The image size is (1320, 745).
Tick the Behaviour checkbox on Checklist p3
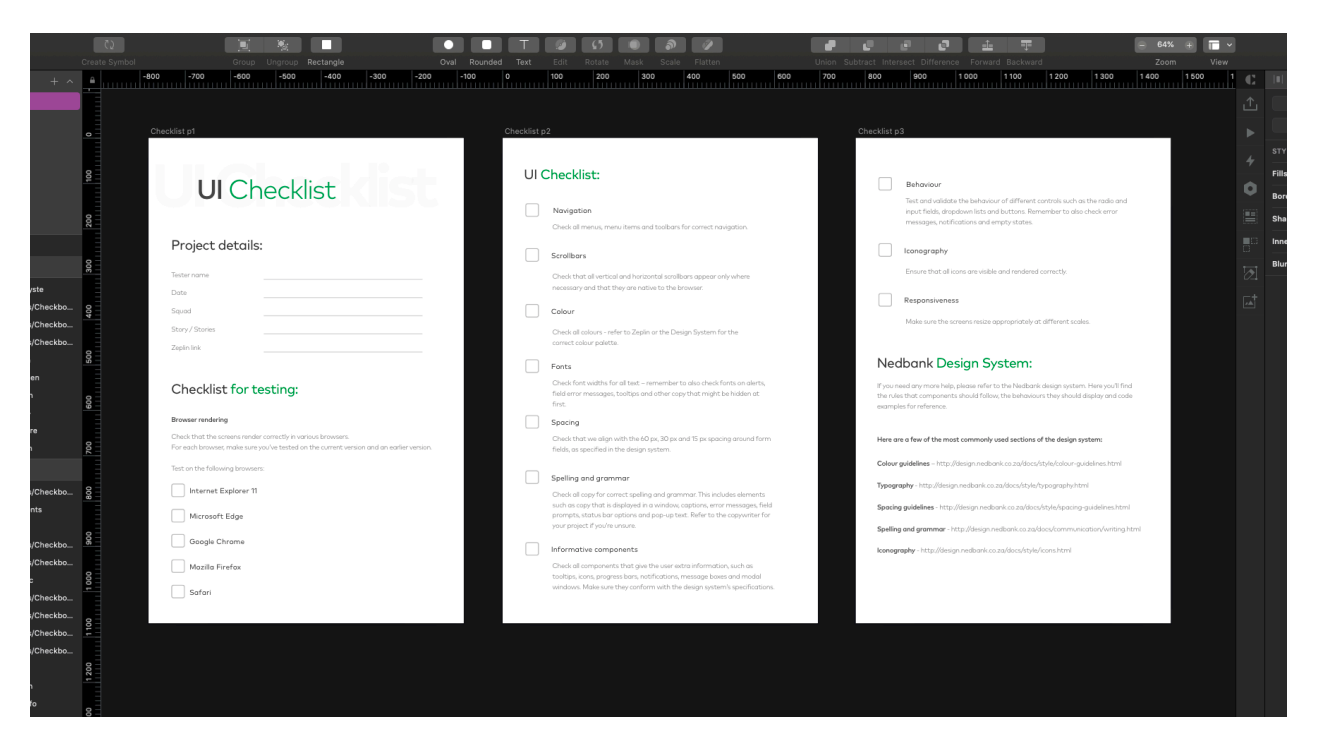(x=885, y=184)
